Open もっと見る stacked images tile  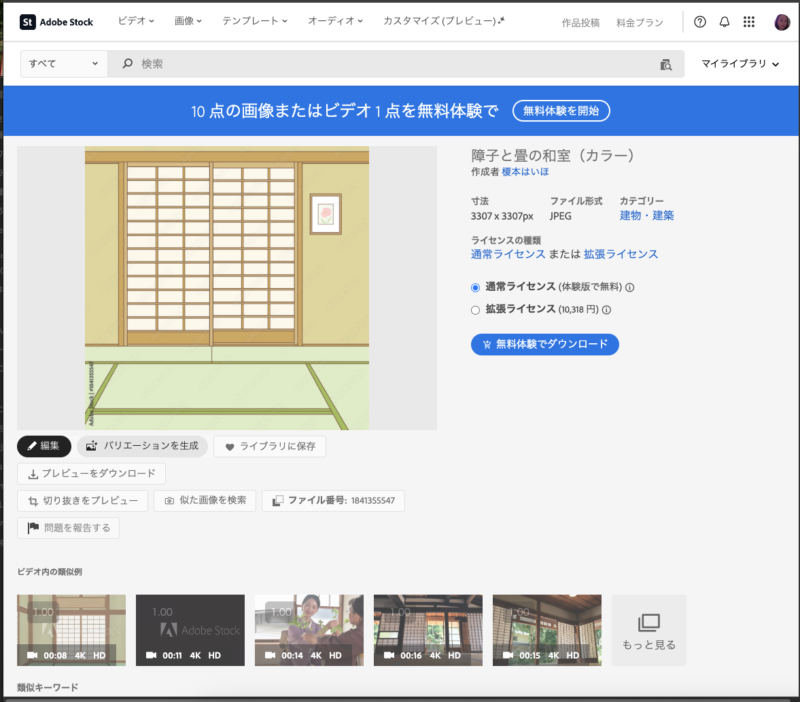point(648,630)
